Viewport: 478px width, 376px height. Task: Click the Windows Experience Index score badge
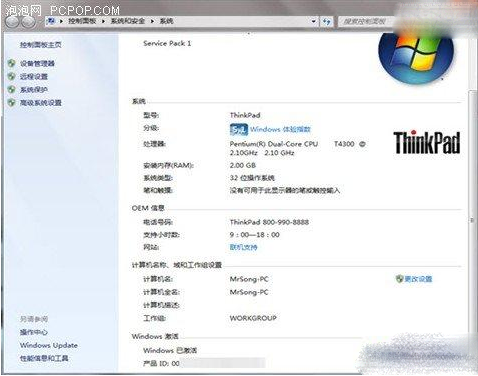[239, 129]
